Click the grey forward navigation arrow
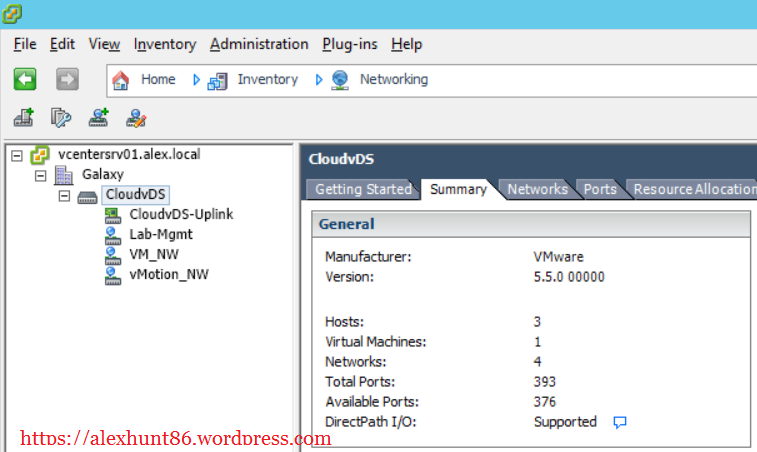 67,79
